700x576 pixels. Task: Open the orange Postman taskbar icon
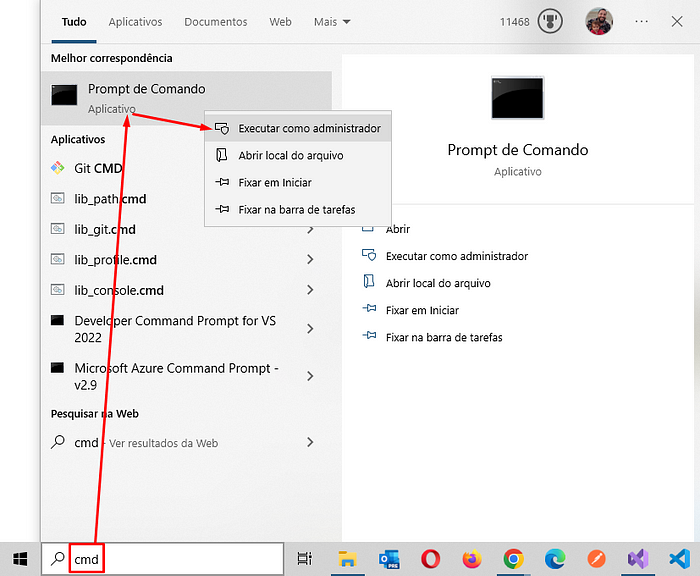point(596,559)
